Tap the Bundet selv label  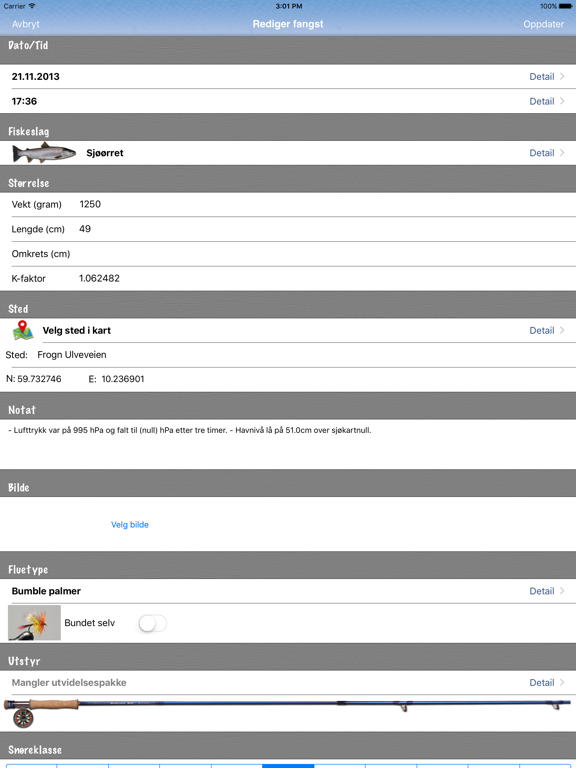tap(90, 623)
